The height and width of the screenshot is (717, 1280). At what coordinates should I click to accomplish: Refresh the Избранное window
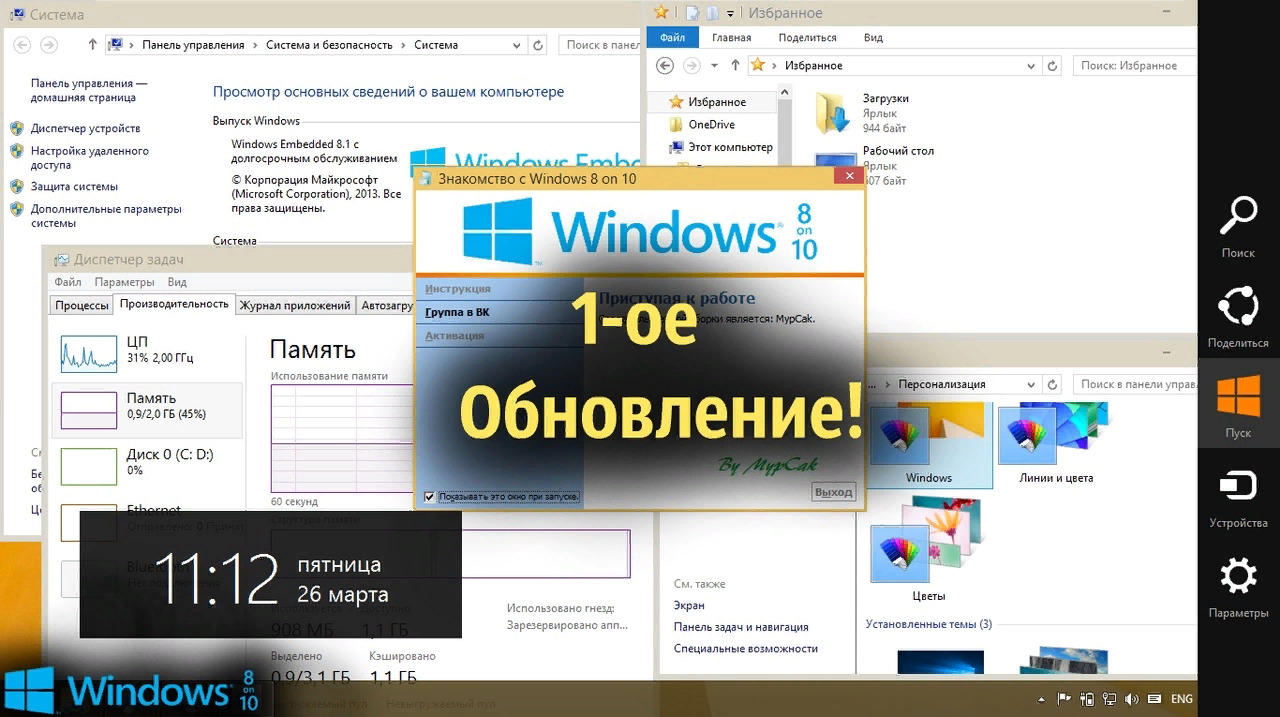[x=1052, y=66]
